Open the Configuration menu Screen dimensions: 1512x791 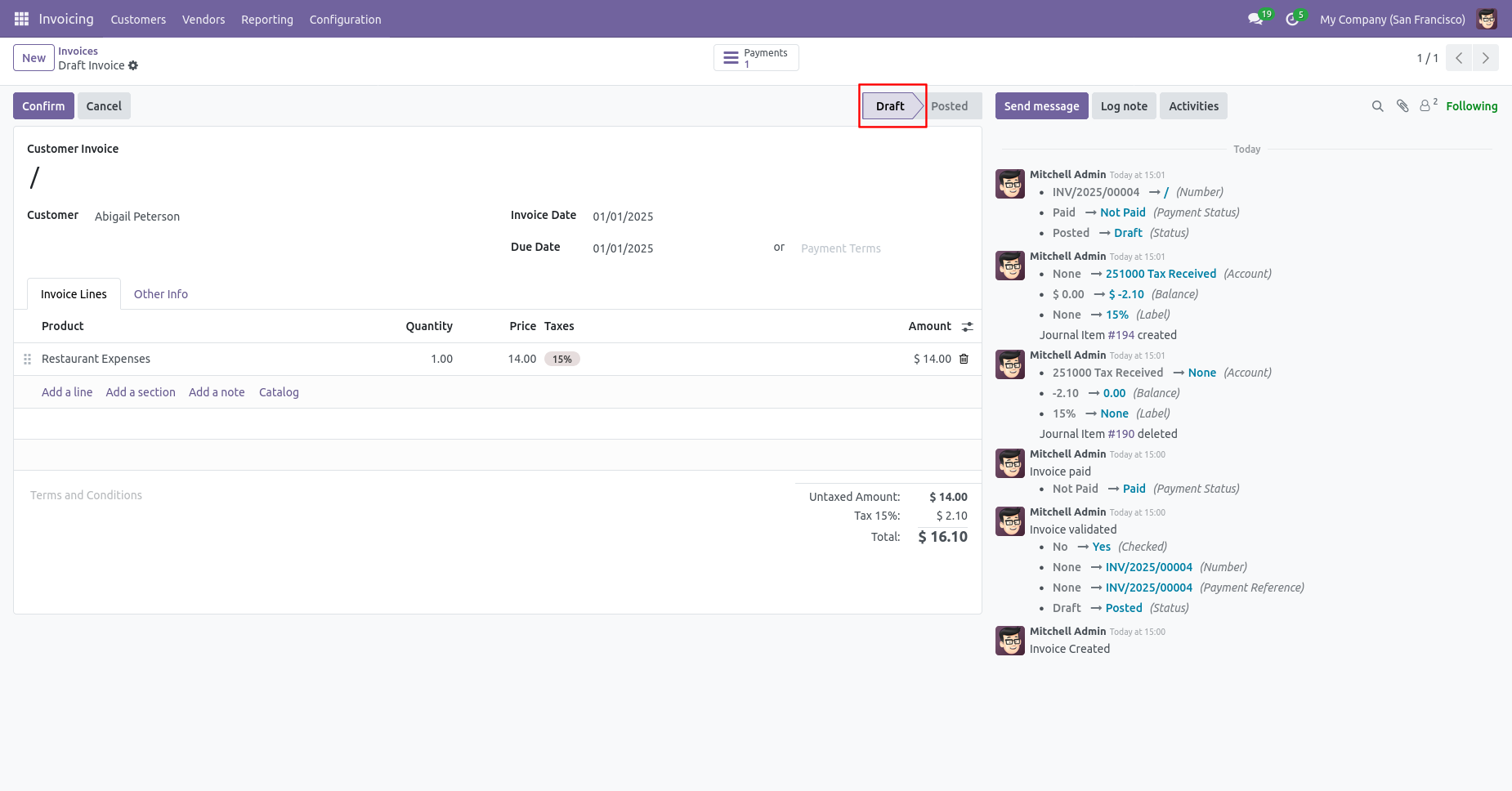tap(345, 20)
